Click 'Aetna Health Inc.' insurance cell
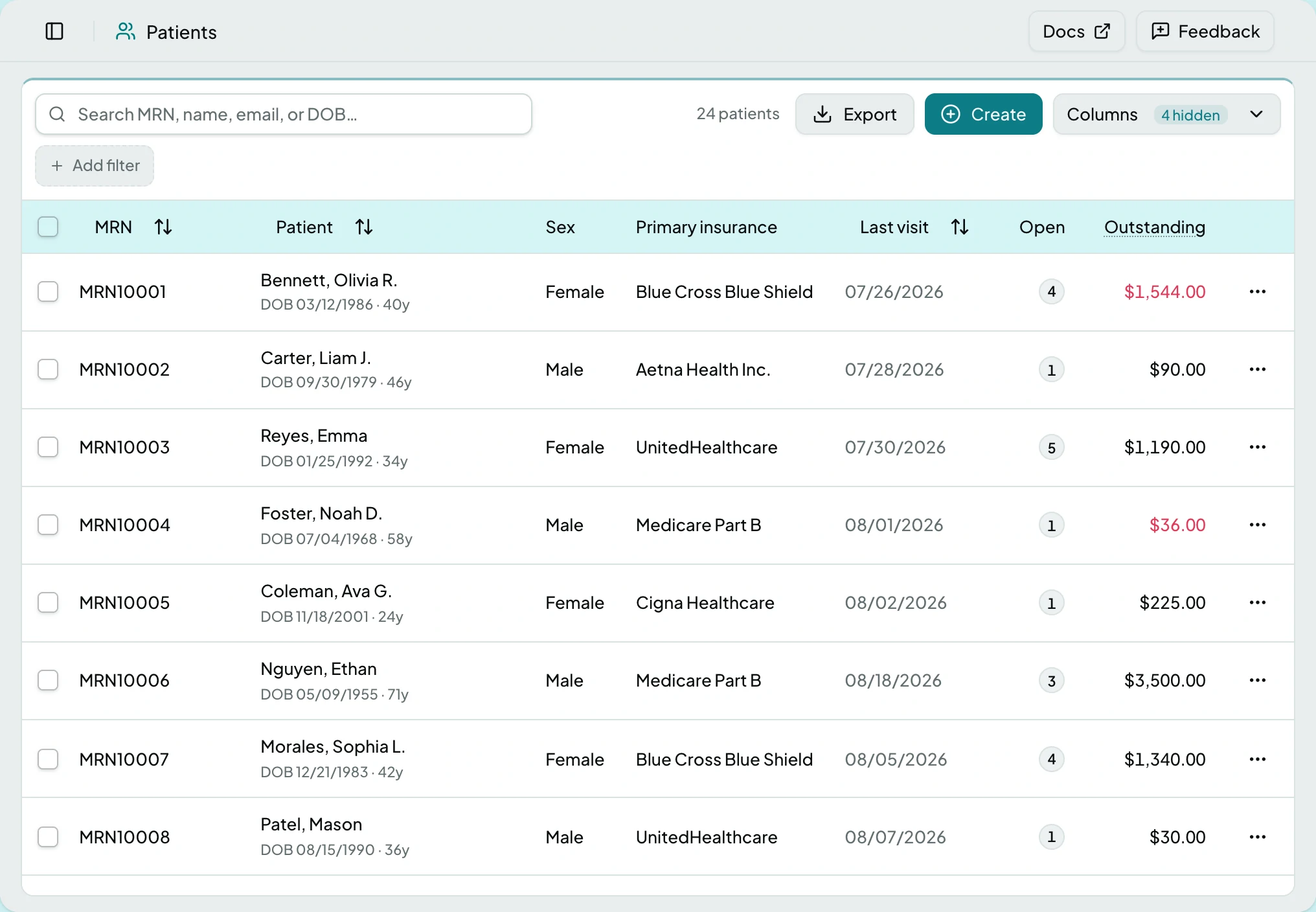Viewport: 1316px width, 912px height. 703,369
